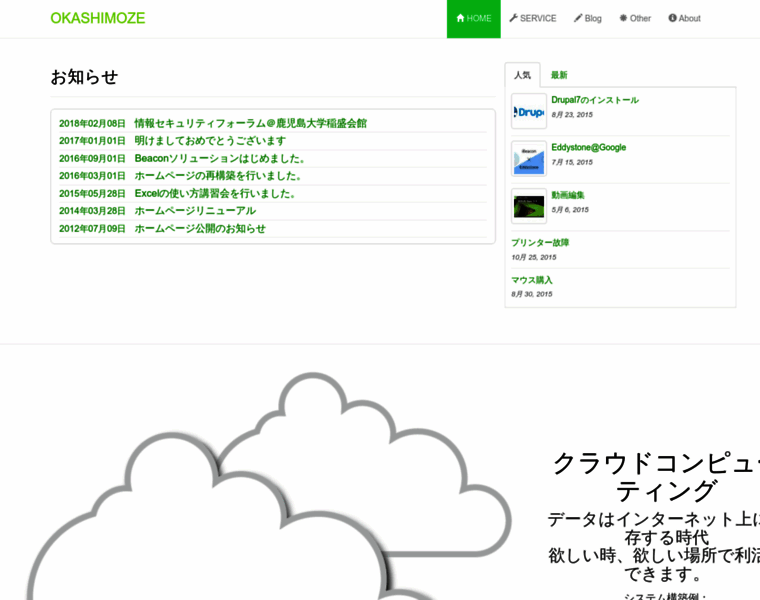Open Excelの使い方講習会を行いました news item
The width and height of the screenshot is (760, 600).
click(215, 193)
